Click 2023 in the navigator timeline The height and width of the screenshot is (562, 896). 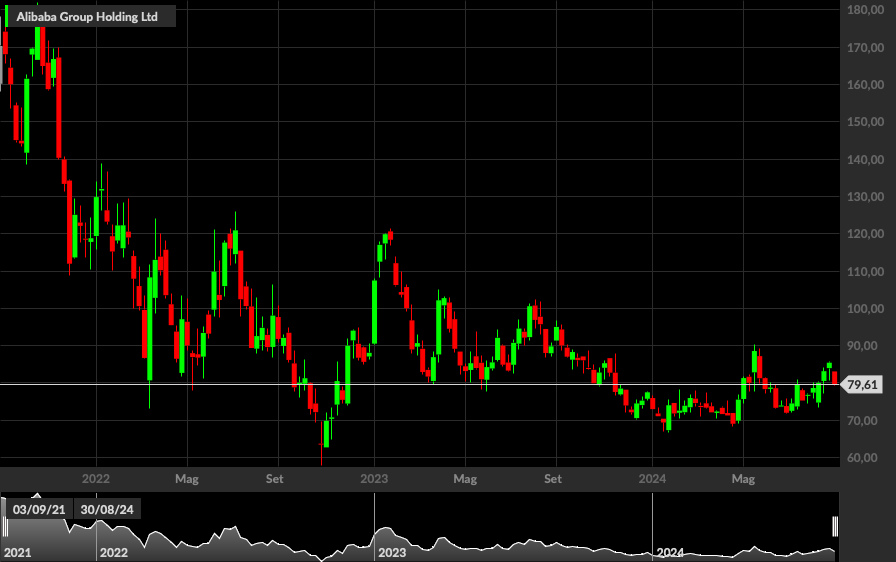click(392, 553)
